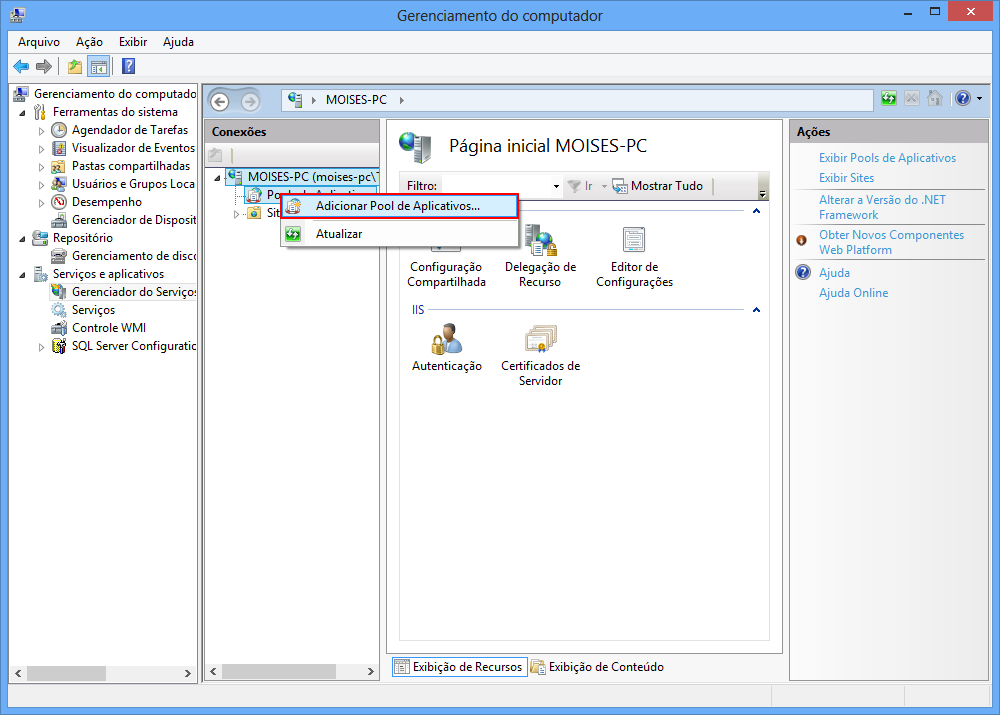Viewport: 1000px width, 715px height.
Task: Select MOISES-PC server node in Conexões
Action: click(x=312, y=177)
